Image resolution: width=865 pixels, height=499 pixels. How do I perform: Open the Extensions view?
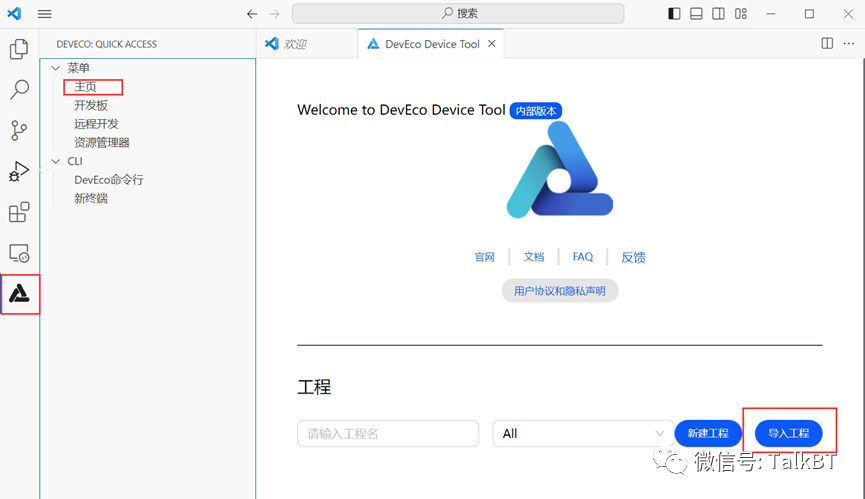click(19, 212)
